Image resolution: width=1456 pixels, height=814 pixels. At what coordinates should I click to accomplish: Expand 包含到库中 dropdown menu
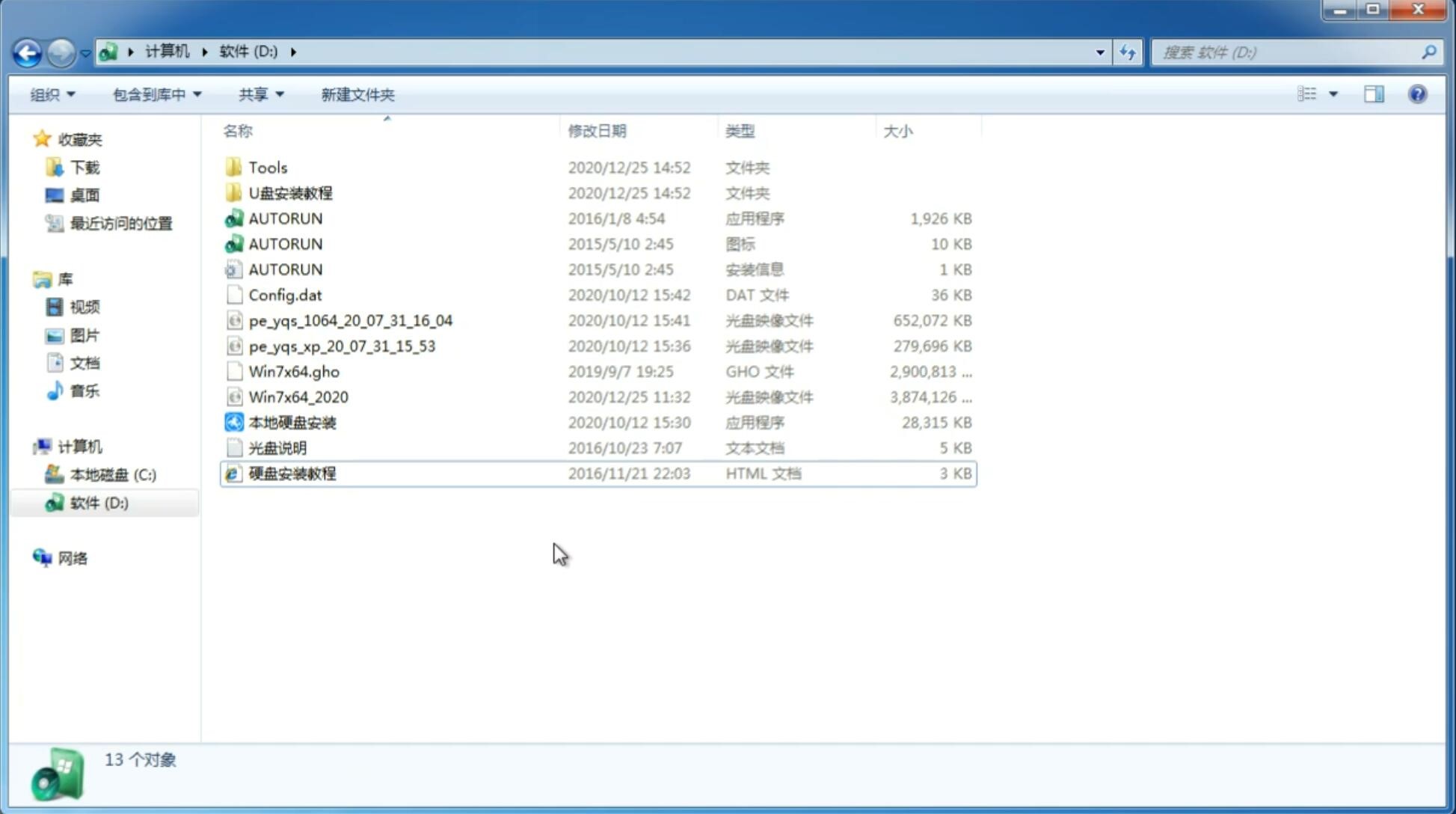(x=155, y=93)
